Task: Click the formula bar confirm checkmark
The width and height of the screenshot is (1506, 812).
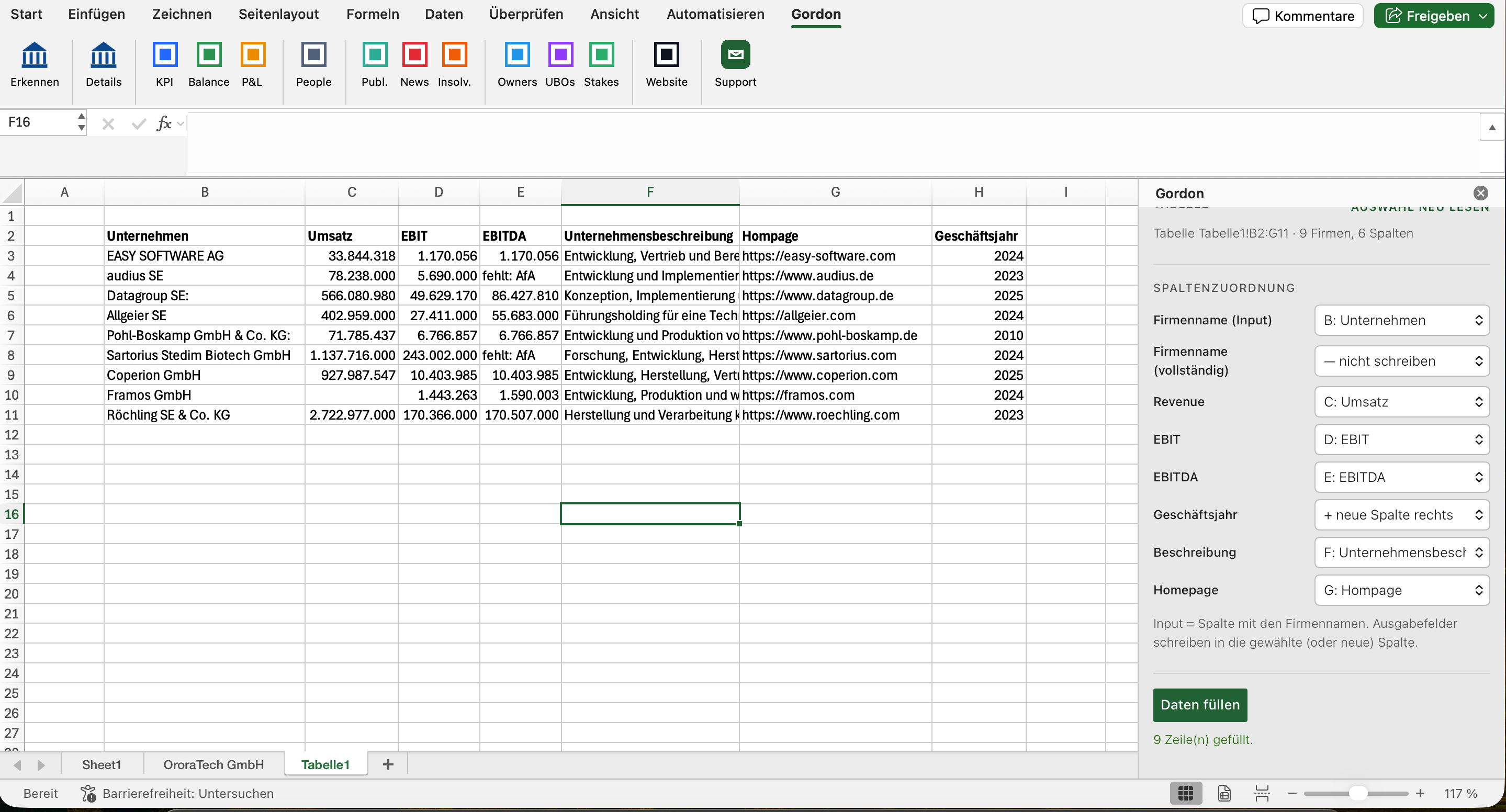Action: point(139,123)
